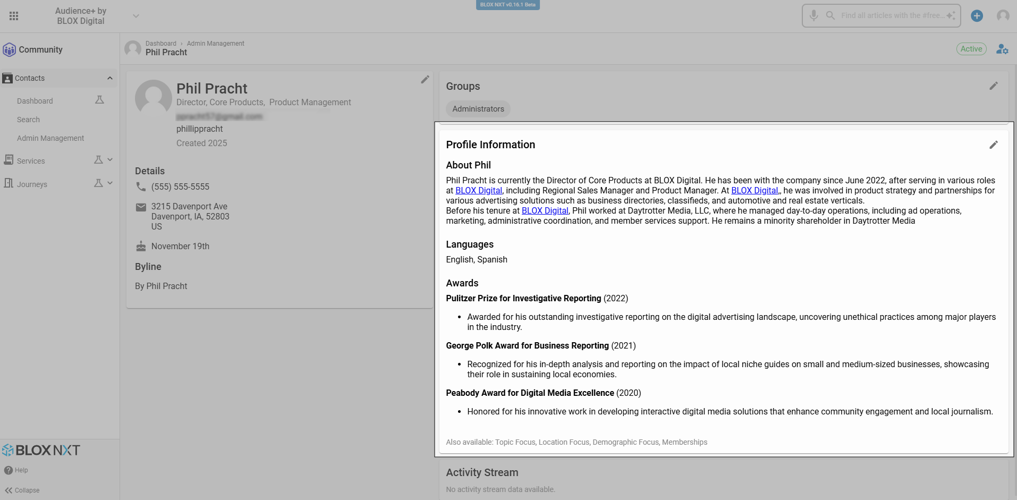
Task: Expand the Journeys section chevron
Action: tap(110, 183)
